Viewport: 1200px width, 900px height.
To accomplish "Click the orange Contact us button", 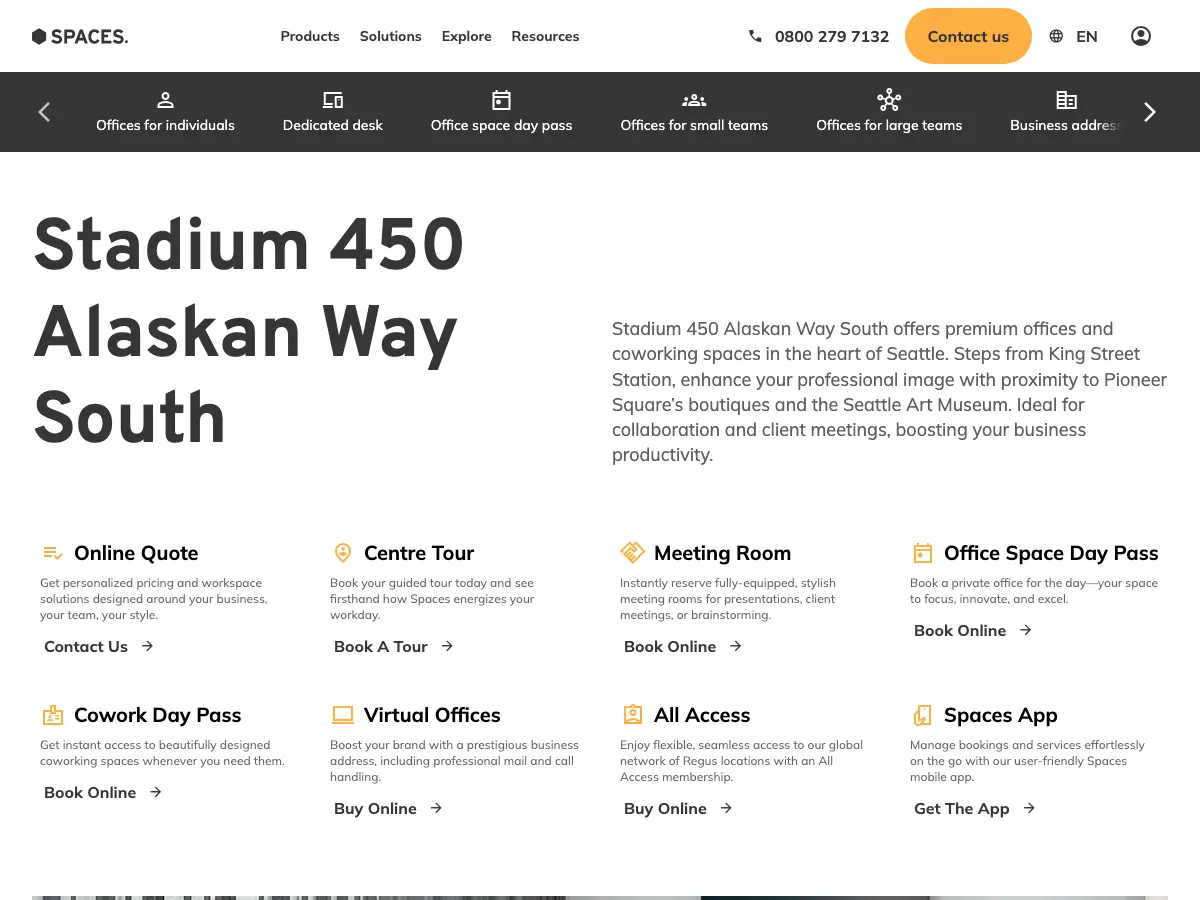I will pos(968,36).
